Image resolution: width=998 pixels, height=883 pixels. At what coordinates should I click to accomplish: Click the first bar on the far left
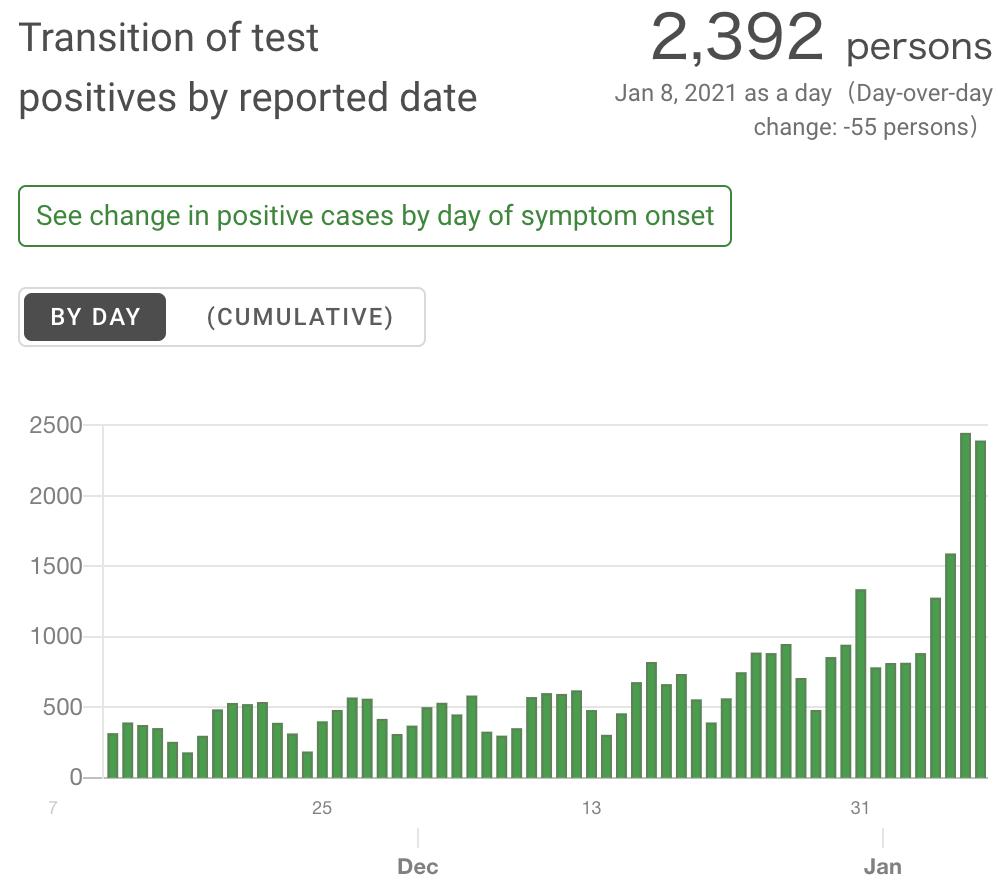[112, 755]
